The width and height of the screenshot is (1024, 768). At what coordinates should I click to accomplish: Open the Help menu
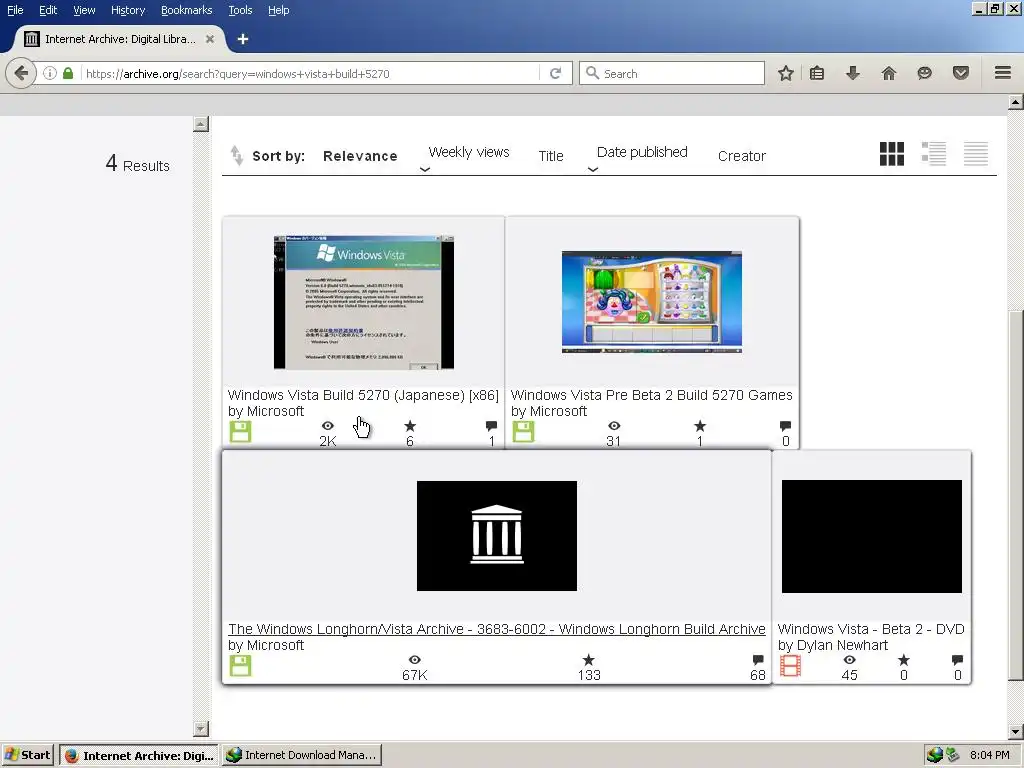[279, 10]
